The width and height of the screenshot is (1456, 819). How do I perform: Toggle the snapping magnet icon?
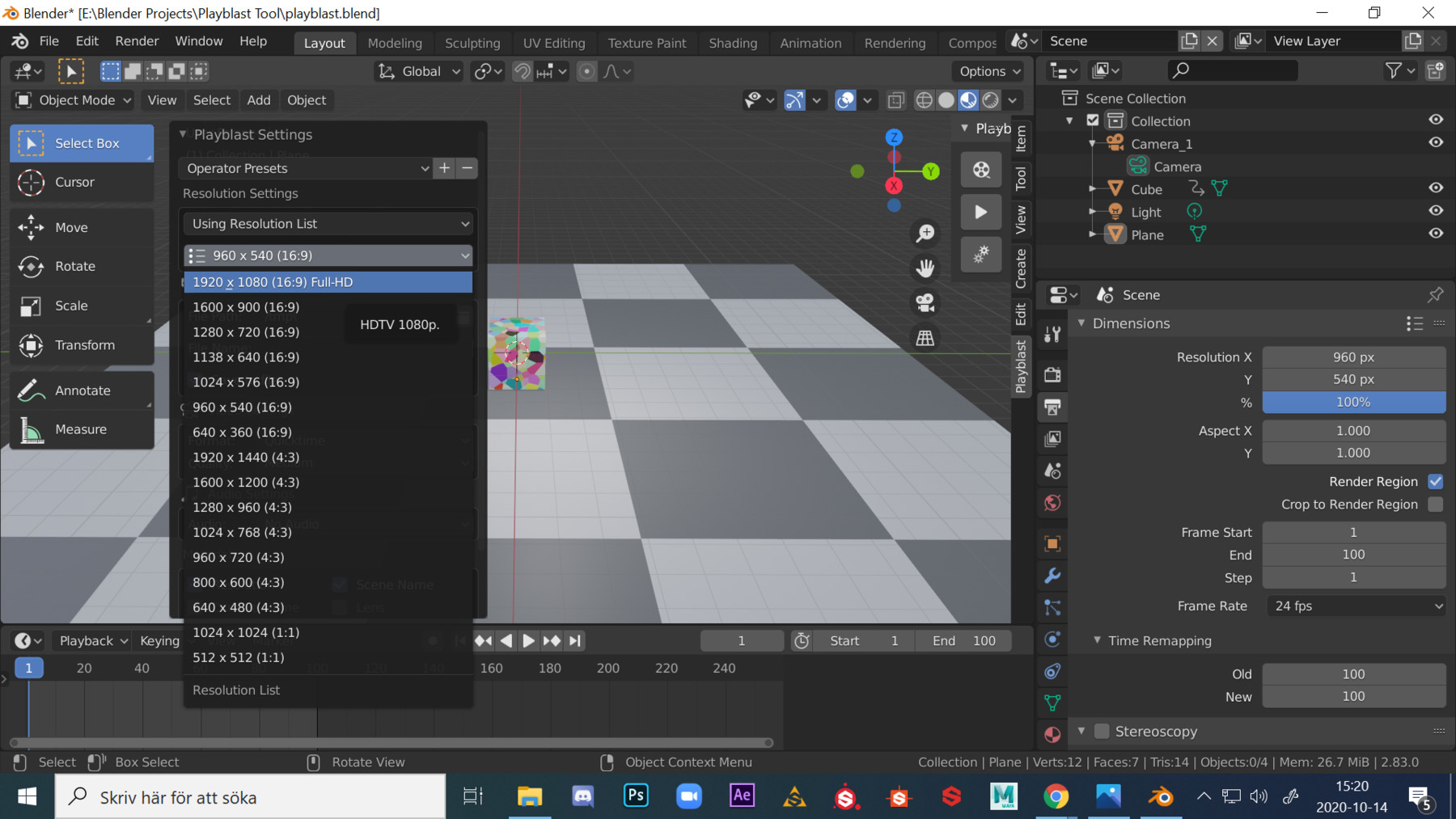[523, 72]
